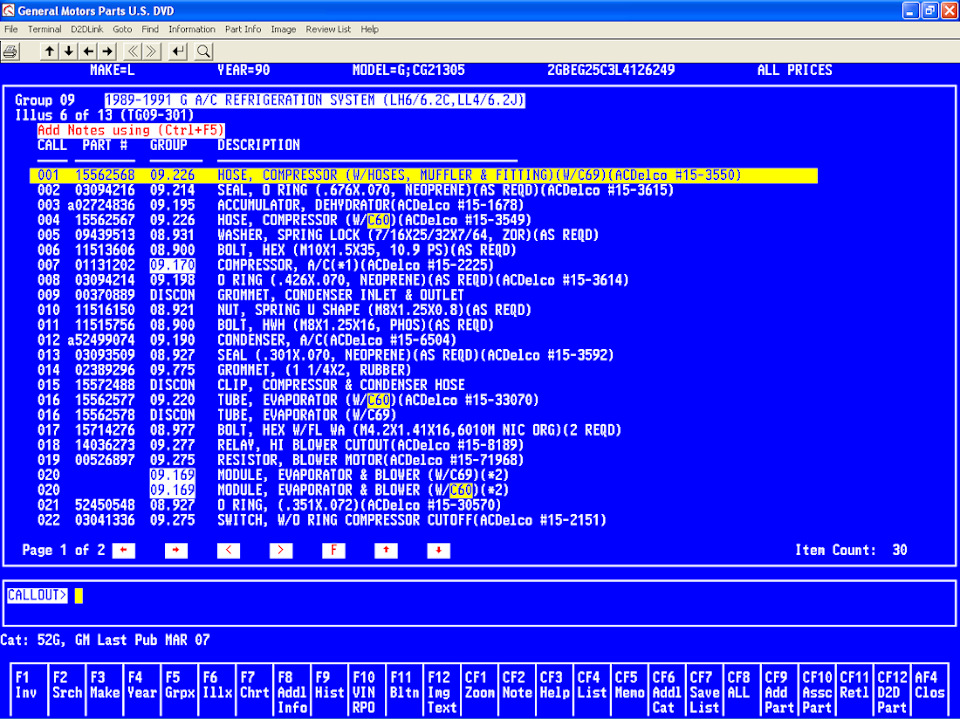Click the CF1 Zoom function key

[479, 689]
